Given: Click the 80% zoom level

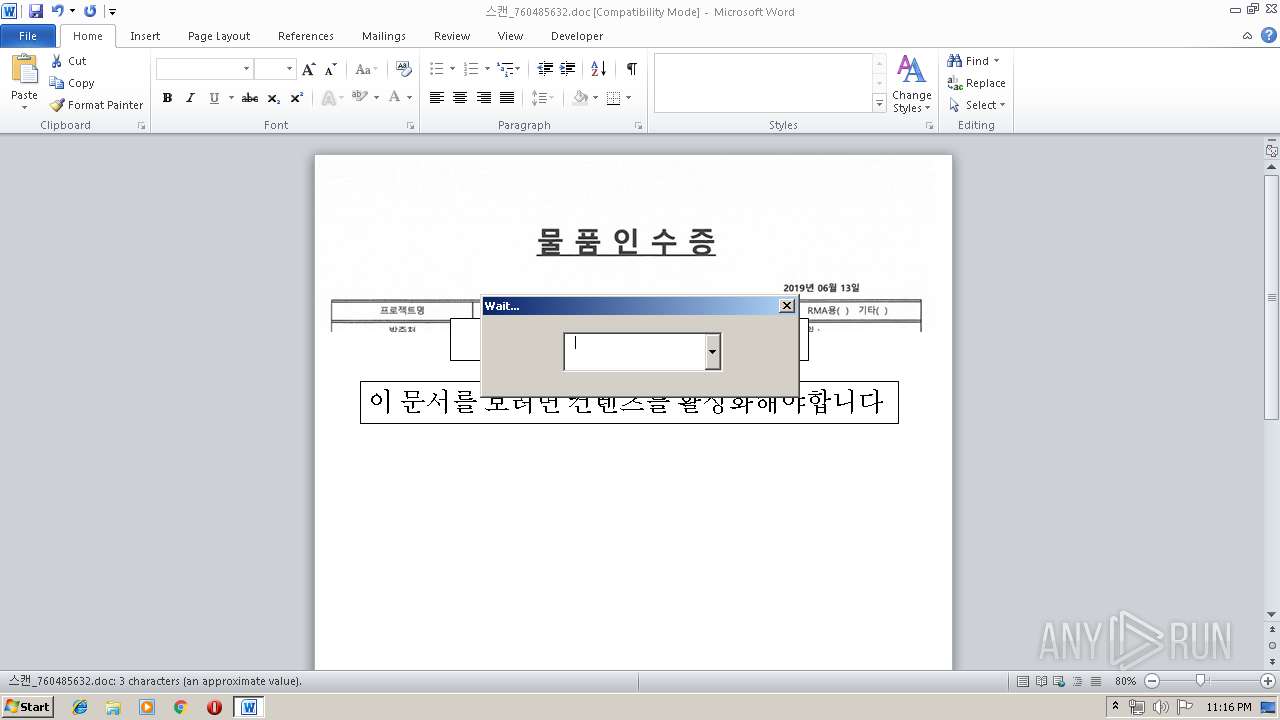Looking at the screenshot, I should (x=1125, y=681).
